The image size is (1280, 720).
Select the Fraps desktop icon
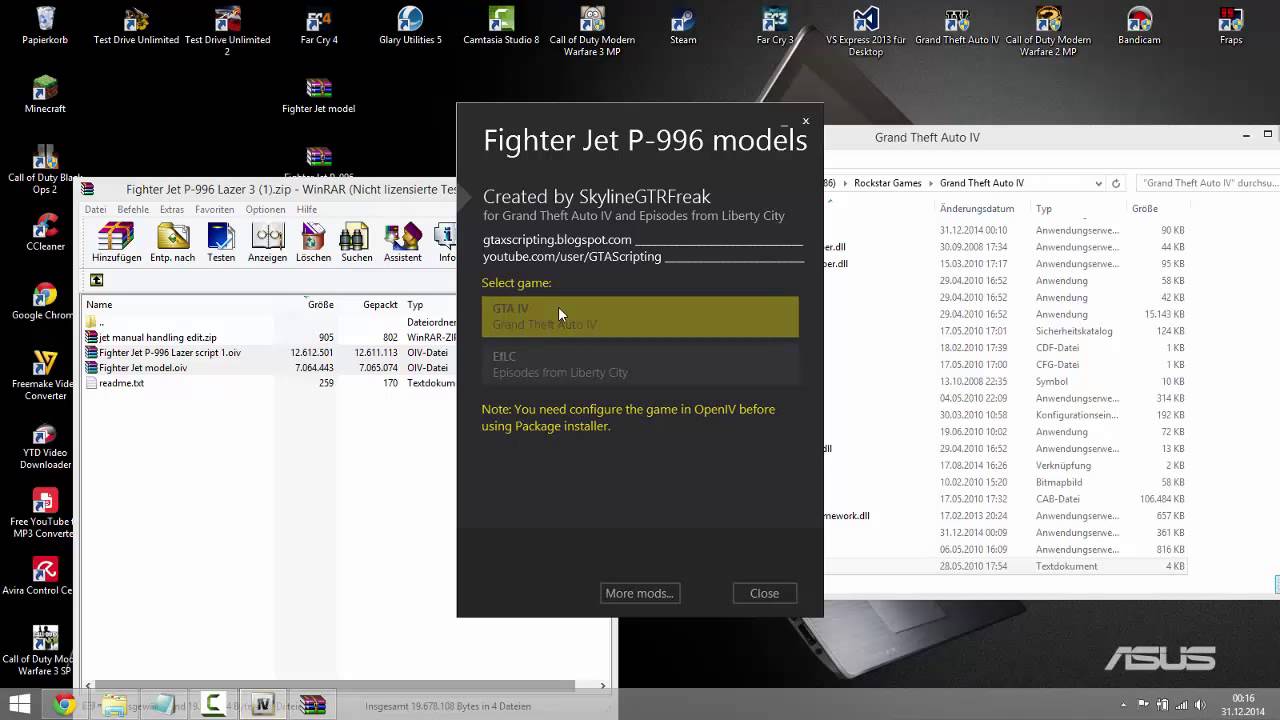1231,27
